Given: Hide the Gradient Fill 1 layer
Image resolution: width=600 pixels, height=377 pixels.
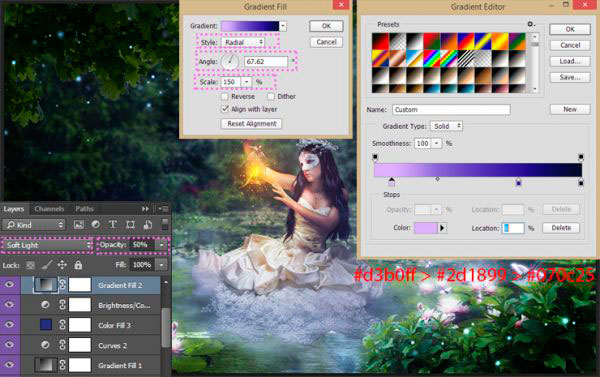Looking at the screenshot, I should (9, 364).
